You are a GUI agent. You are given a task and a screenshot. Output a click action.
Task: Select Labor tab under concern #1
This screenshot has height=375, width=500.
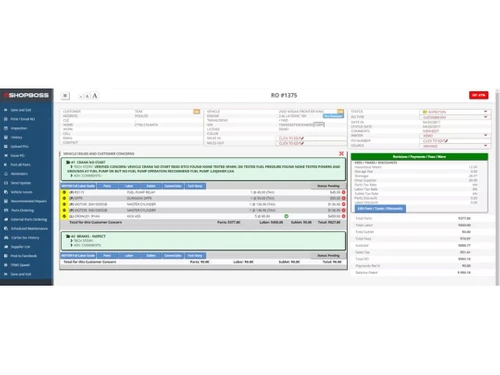[x=129, y=186]
